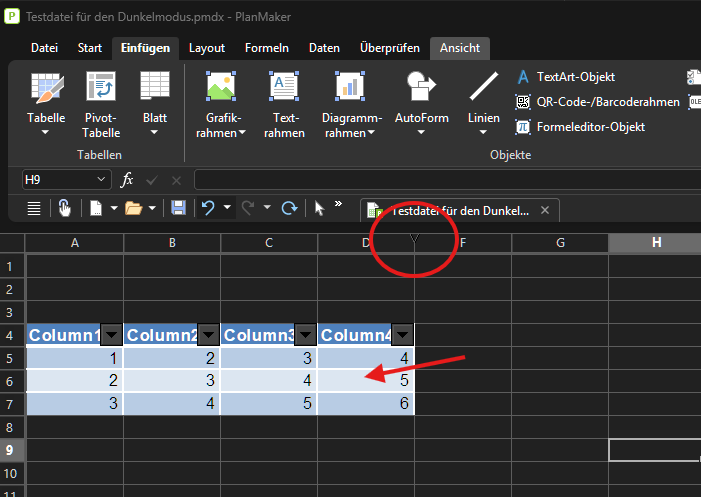Open the open-file folder dropdown arrow

(x=152, y=208)
